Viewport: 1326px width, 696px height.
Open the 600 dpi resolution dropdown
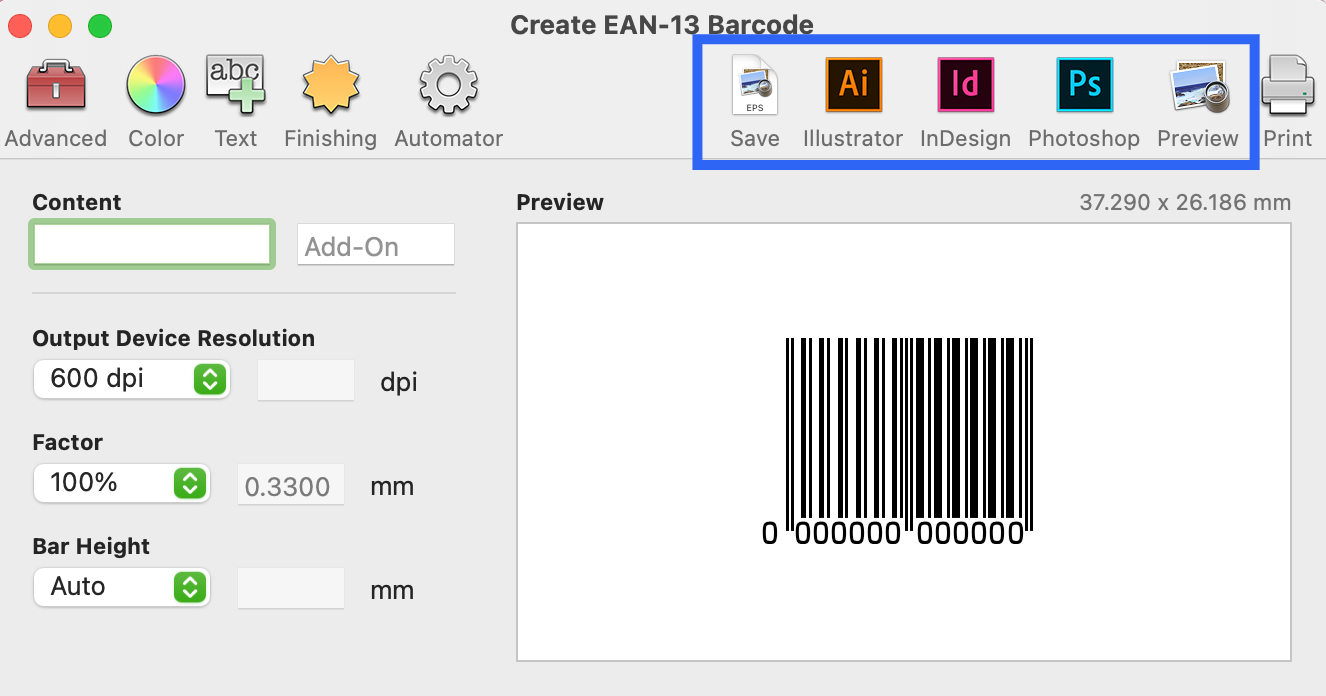(132, 379)
